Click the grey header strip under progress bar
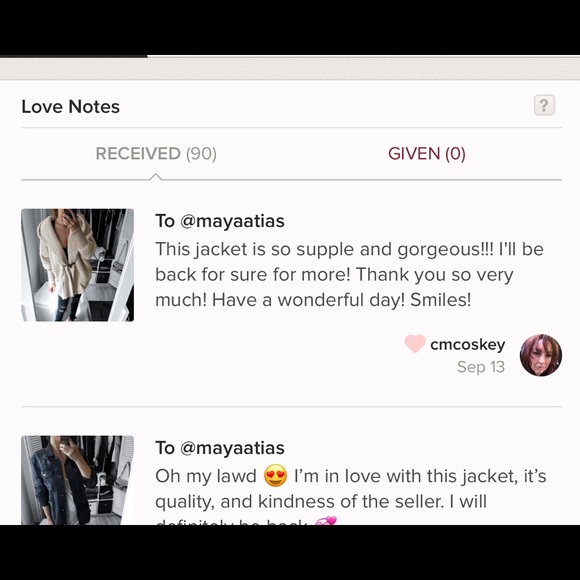Image resolution: width=580 pixels, height=580 pixels. coord(290,68)
